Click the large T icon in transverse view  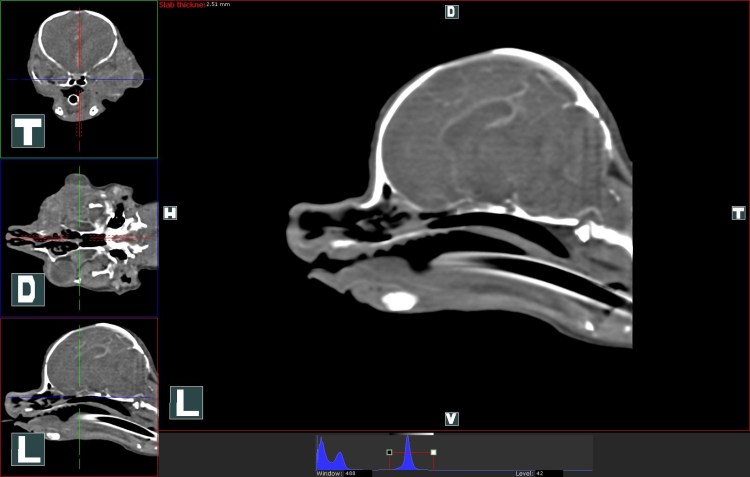(x=27, y=131)
